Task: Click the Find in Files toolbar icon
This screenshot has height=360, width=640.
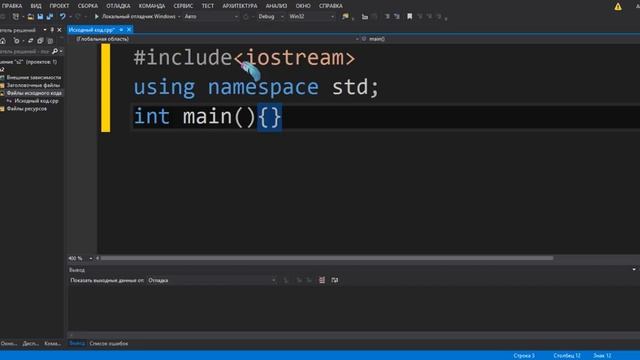Action: (x=345, y=17)
